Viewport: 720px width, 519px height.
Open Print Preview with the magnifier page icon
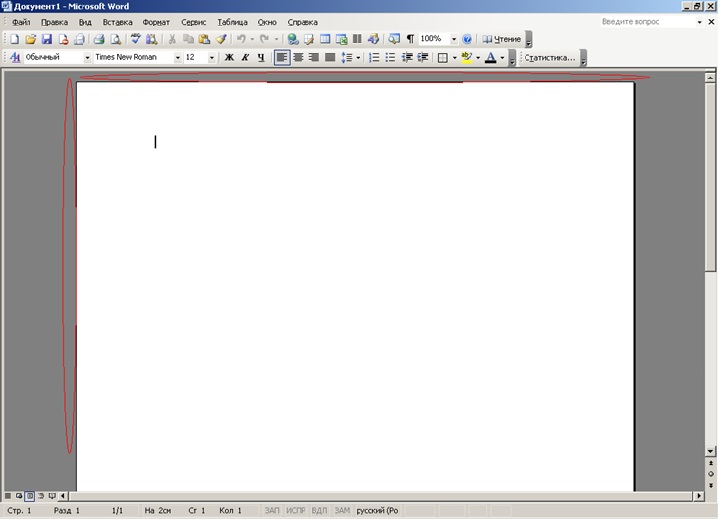pos(115,39)
